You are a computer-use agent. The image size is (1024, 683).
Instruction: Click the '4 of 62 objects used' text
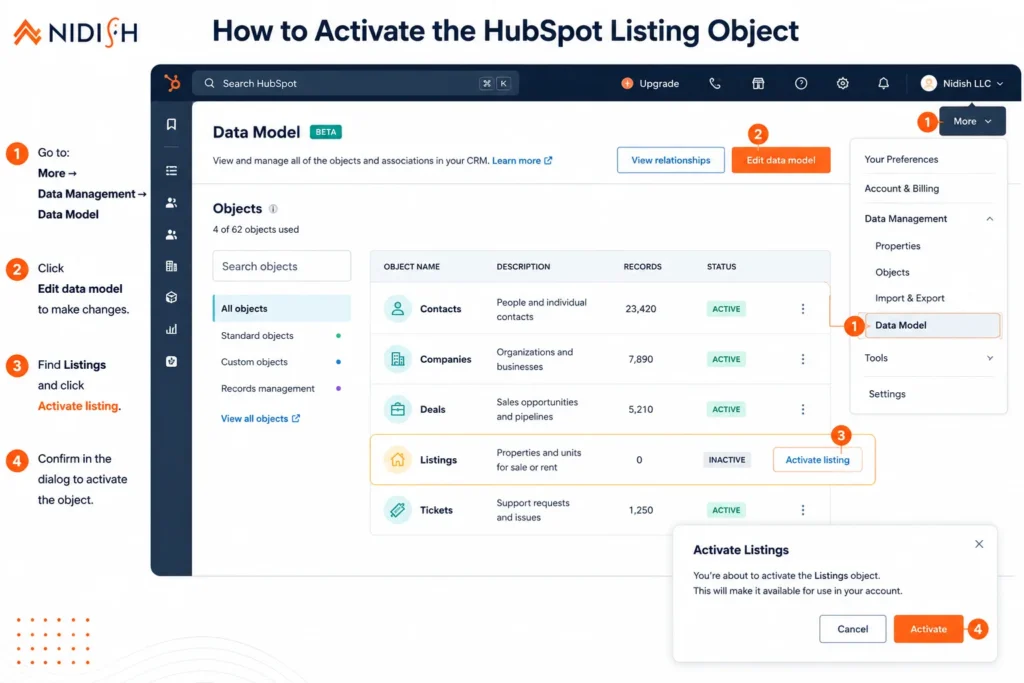[x=255, y=229]
